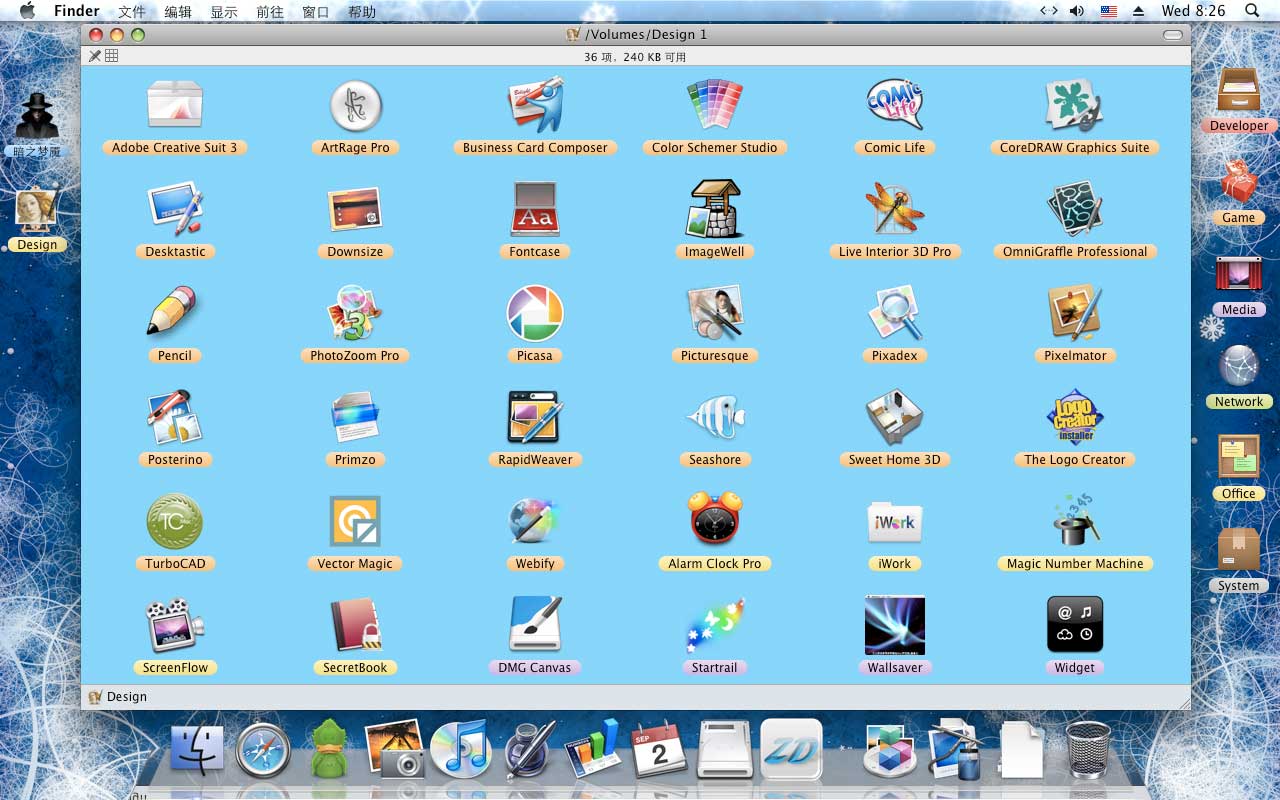Select the Live Interior 3D Pro icon
The image size is (1280, 800).
pyautogui.click(x=895, y=209)
